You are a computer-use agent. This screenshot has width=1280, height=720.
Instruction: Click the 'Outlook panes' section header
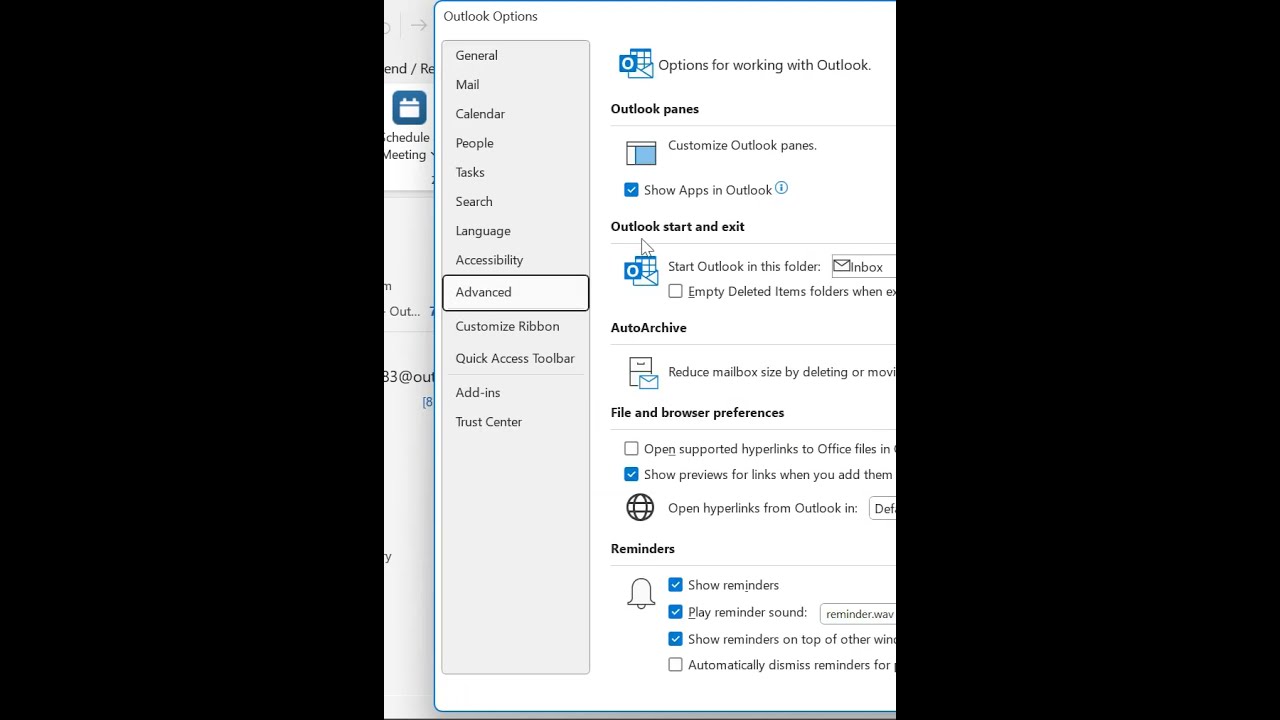tap(655, 109)
